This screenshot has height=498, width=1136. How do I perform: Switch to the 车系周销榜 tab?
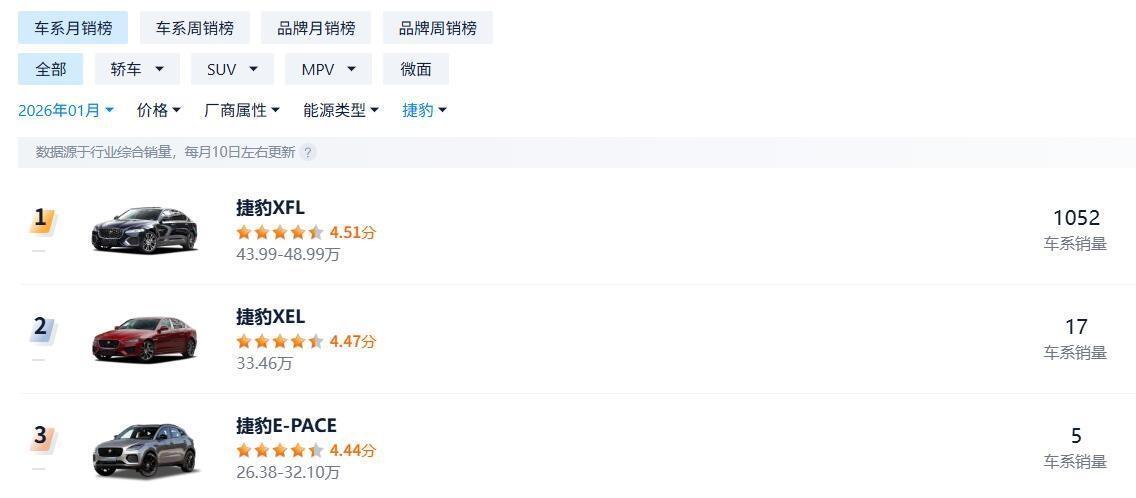pyautogui.click(x=194, y=28)
